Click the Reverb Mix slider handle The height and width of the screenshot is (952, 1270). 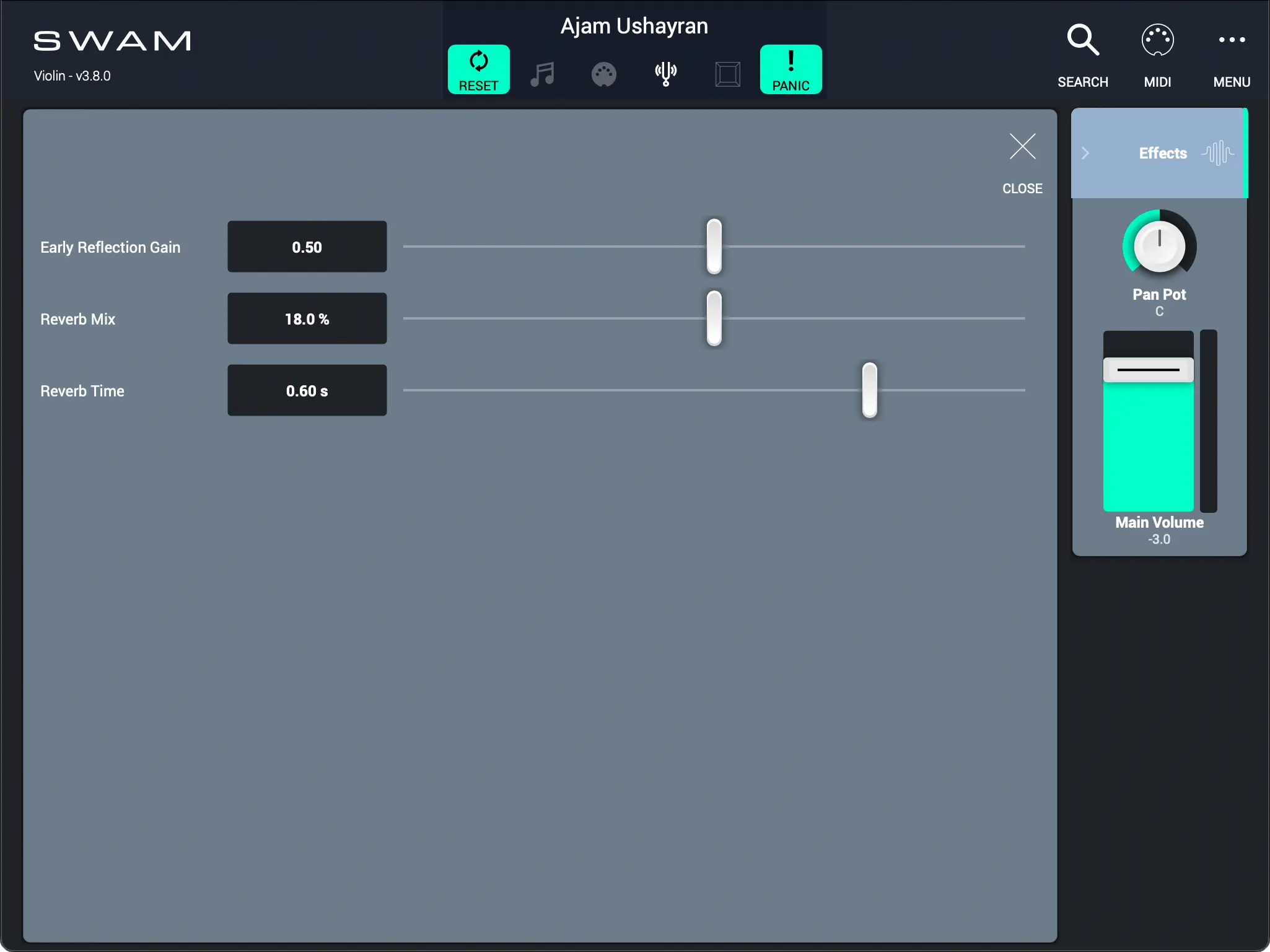(714, 318)
